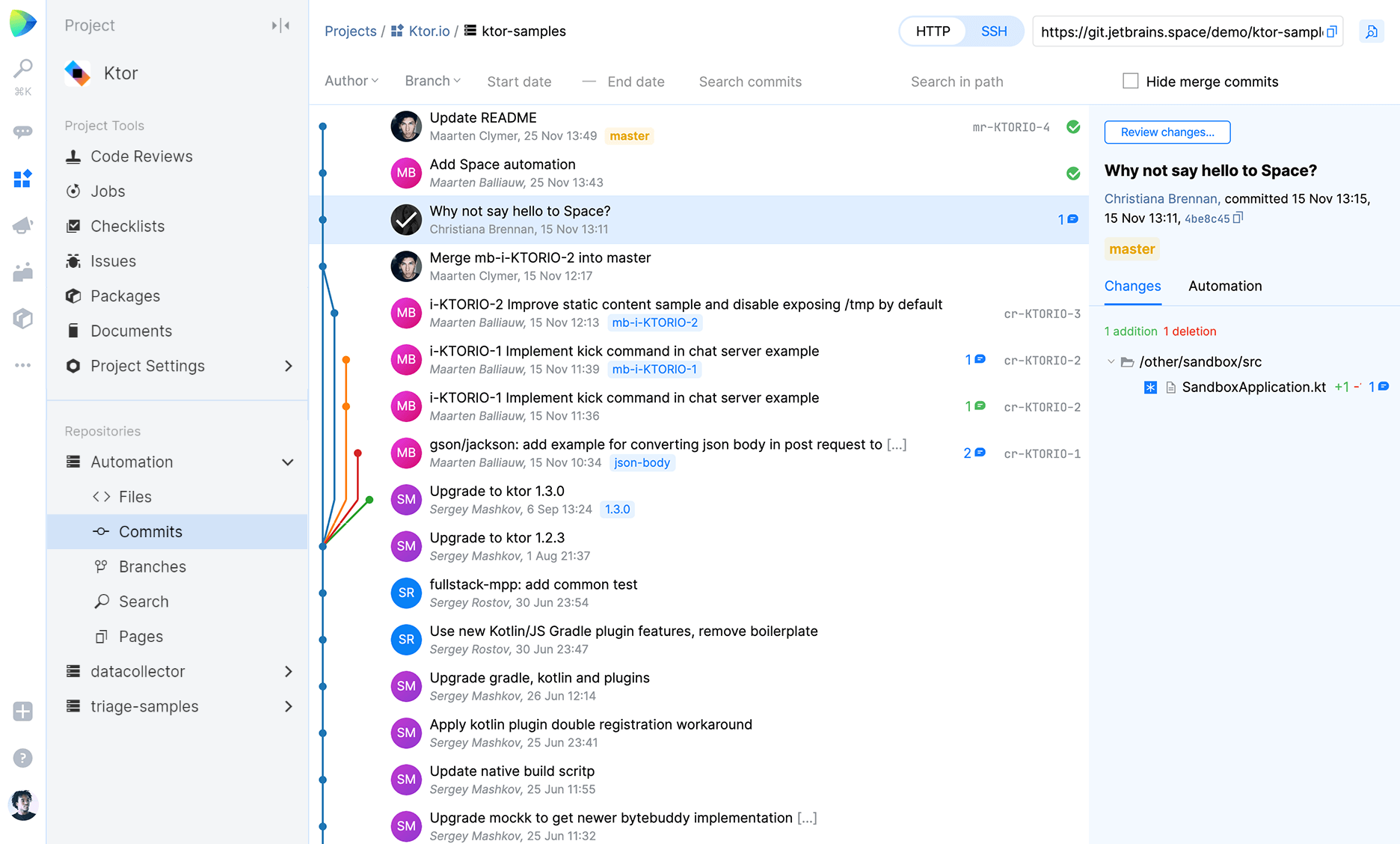Copy the repository clone URL

[x=1332, y=31]
